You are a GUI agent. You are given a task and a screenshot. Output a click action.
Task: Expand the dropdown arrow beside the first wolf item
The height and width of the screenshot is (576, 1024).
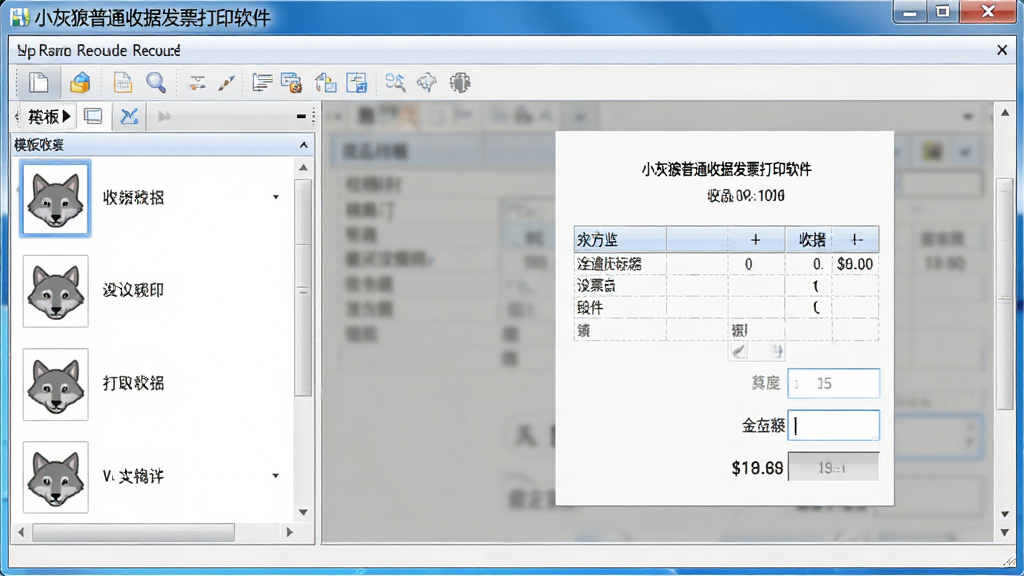(276, 197)
